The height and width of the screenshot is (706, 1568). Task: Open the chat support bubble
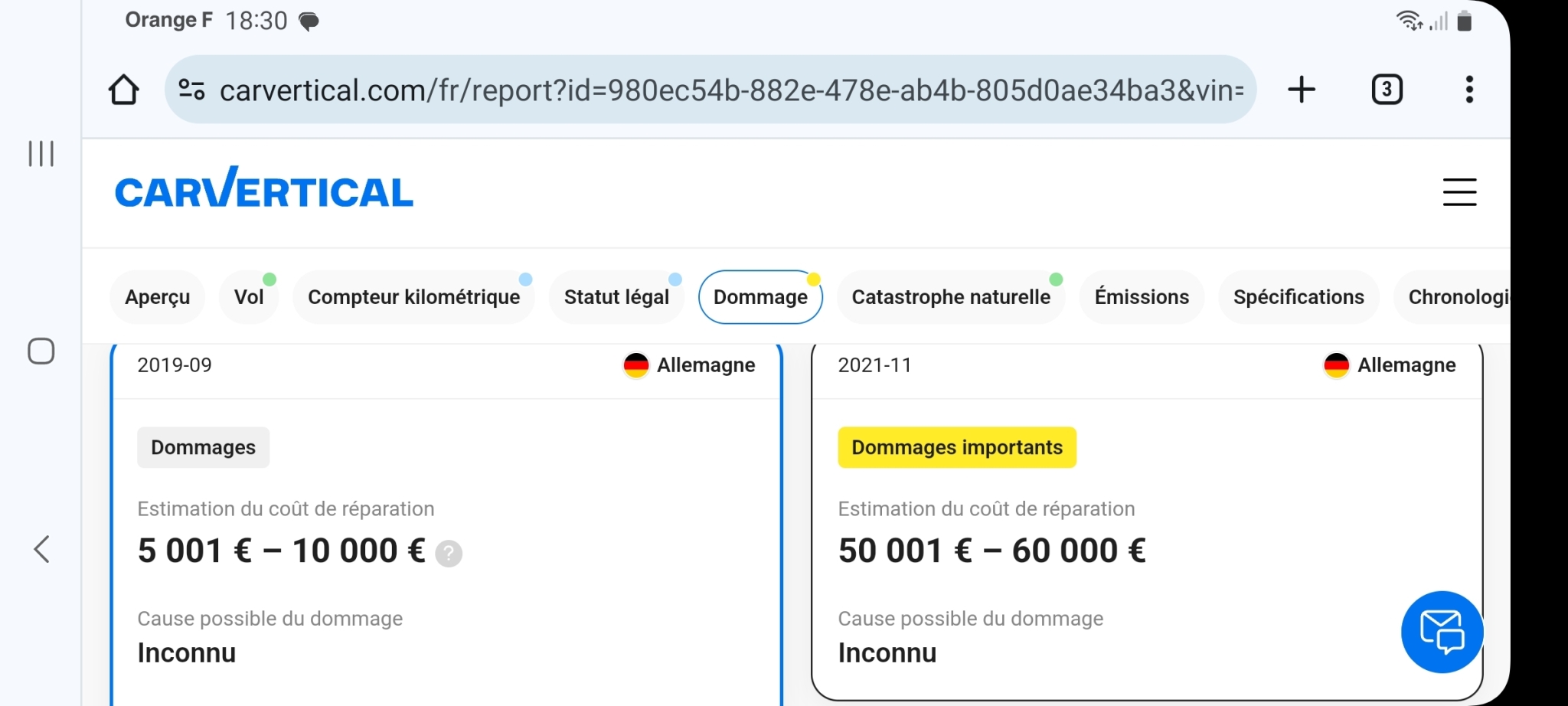pyautogui.click(x=1441, y=632)
